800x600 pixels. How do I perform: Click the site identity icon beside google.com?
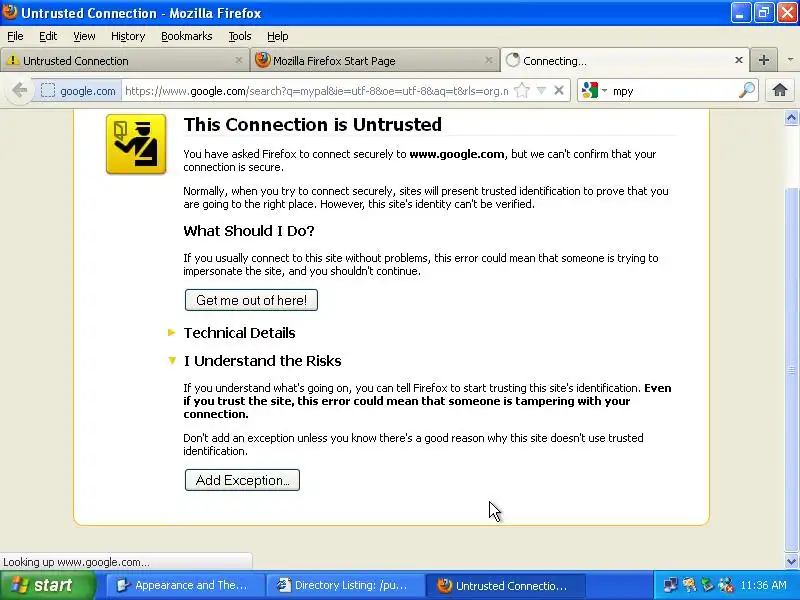click(47, 91)
